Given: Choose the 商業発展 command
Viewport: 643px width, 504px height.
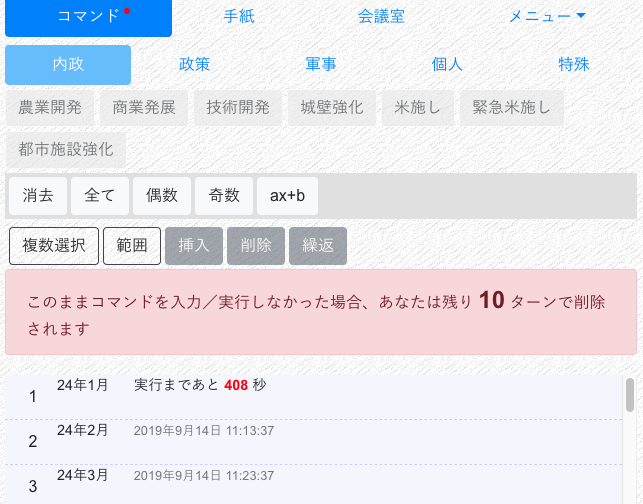Looking at the screenshot, I should click(x=144, y=108).
